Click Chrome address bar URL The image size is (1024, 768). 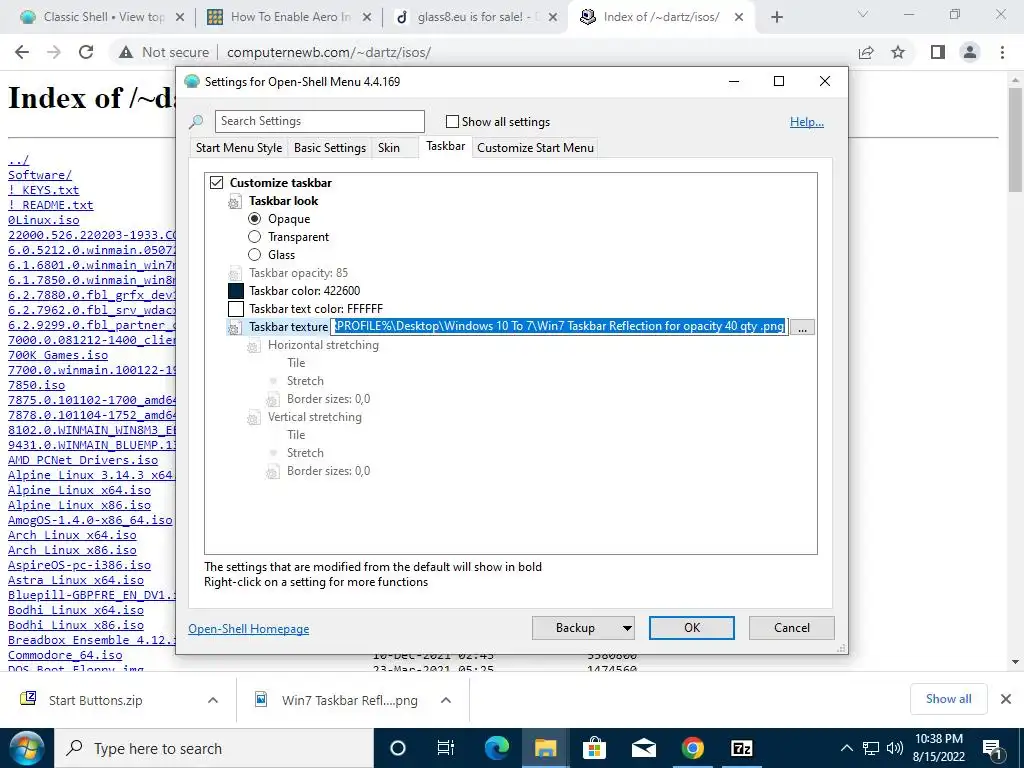[328, 52]
